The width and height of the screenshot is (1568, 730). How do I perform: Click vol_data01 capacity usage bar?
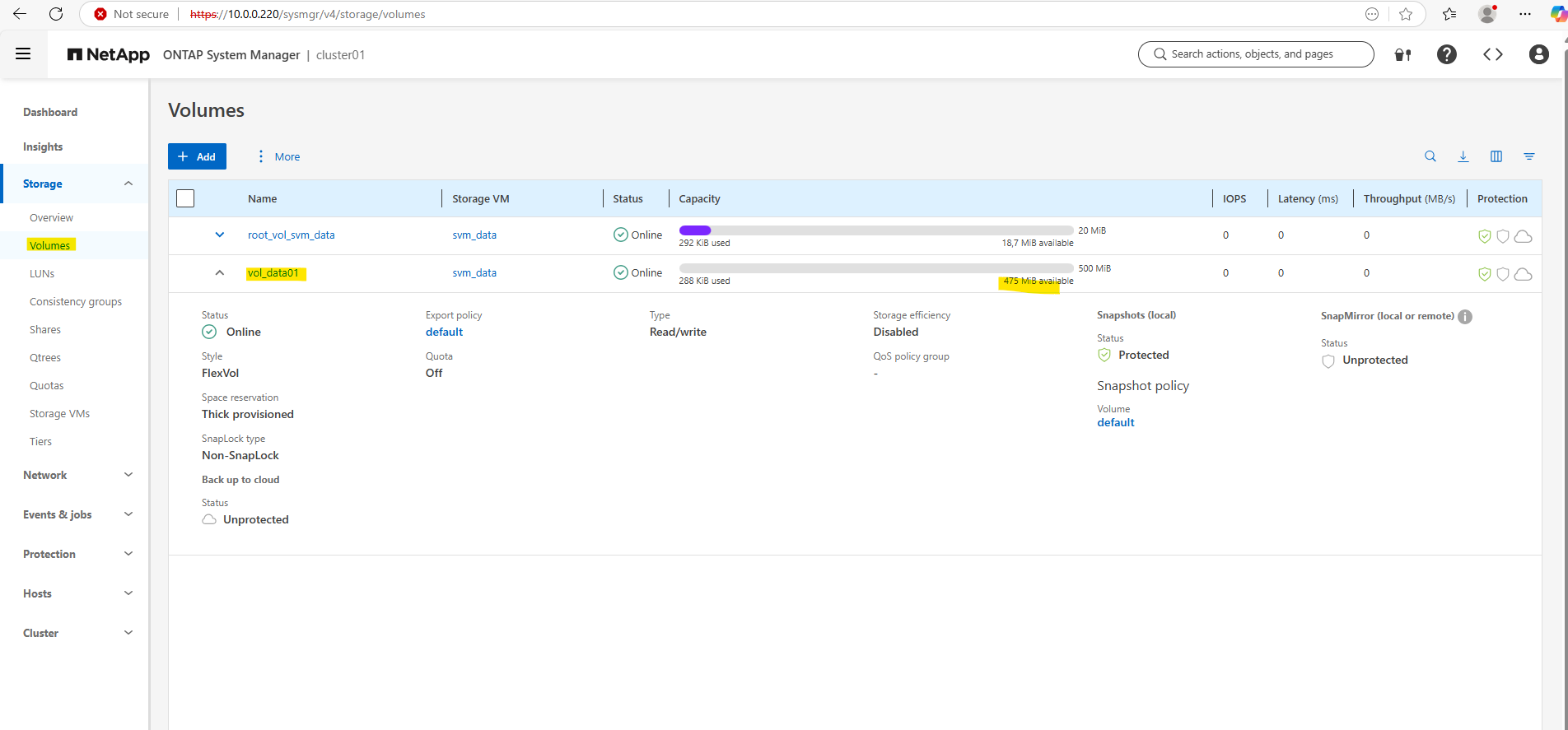coord(876,268)
